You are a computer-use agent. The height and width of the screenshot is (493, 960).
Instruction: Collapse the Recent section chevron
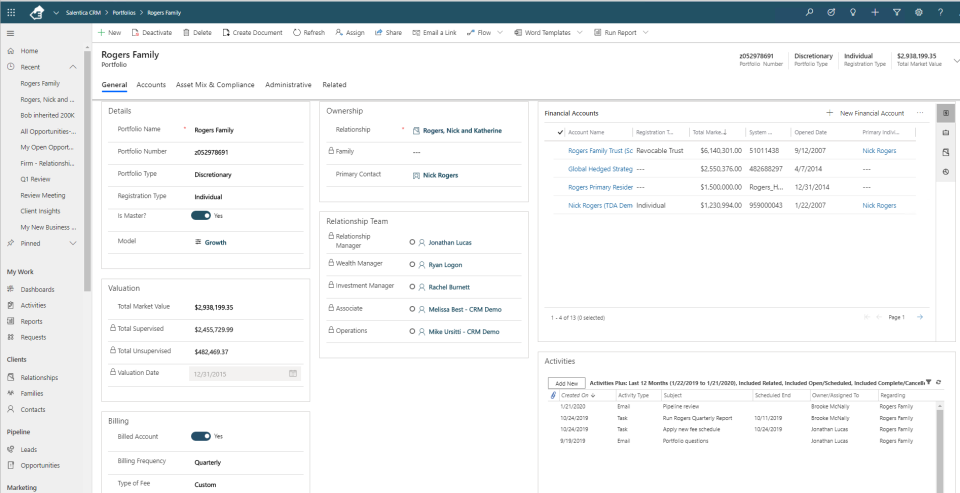coord(73,67)
